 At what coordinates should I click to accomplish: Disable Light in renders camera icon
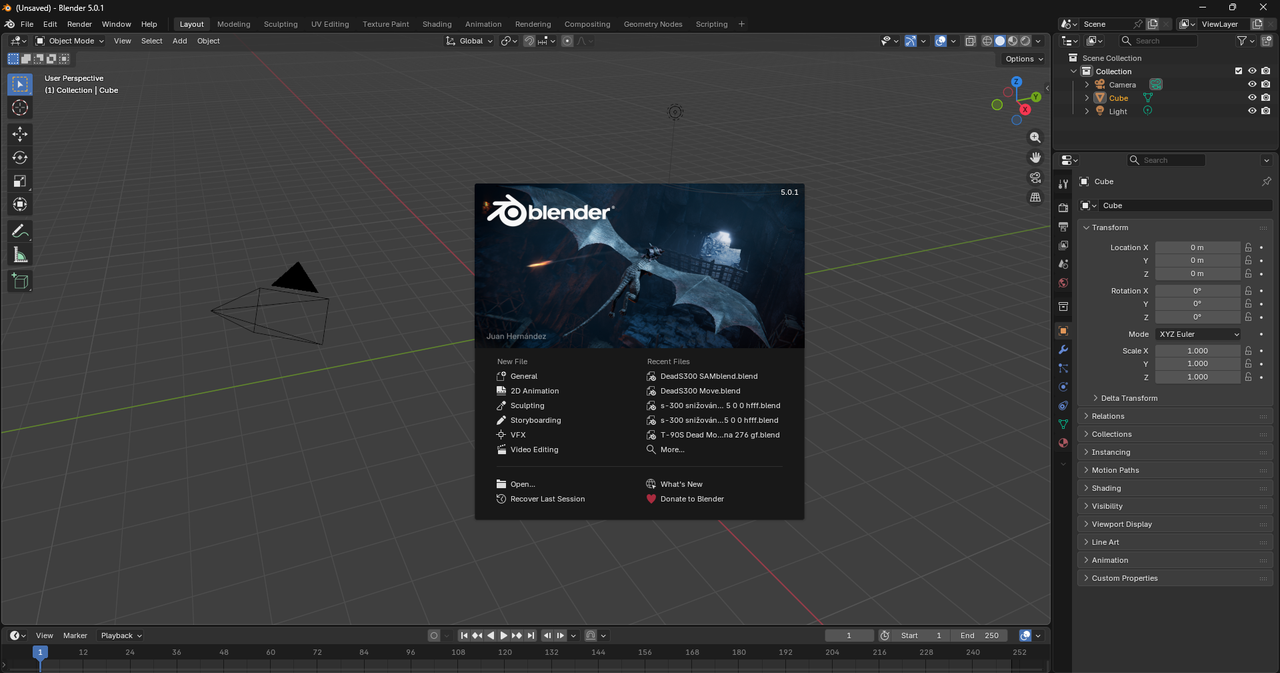point(1266,111)
